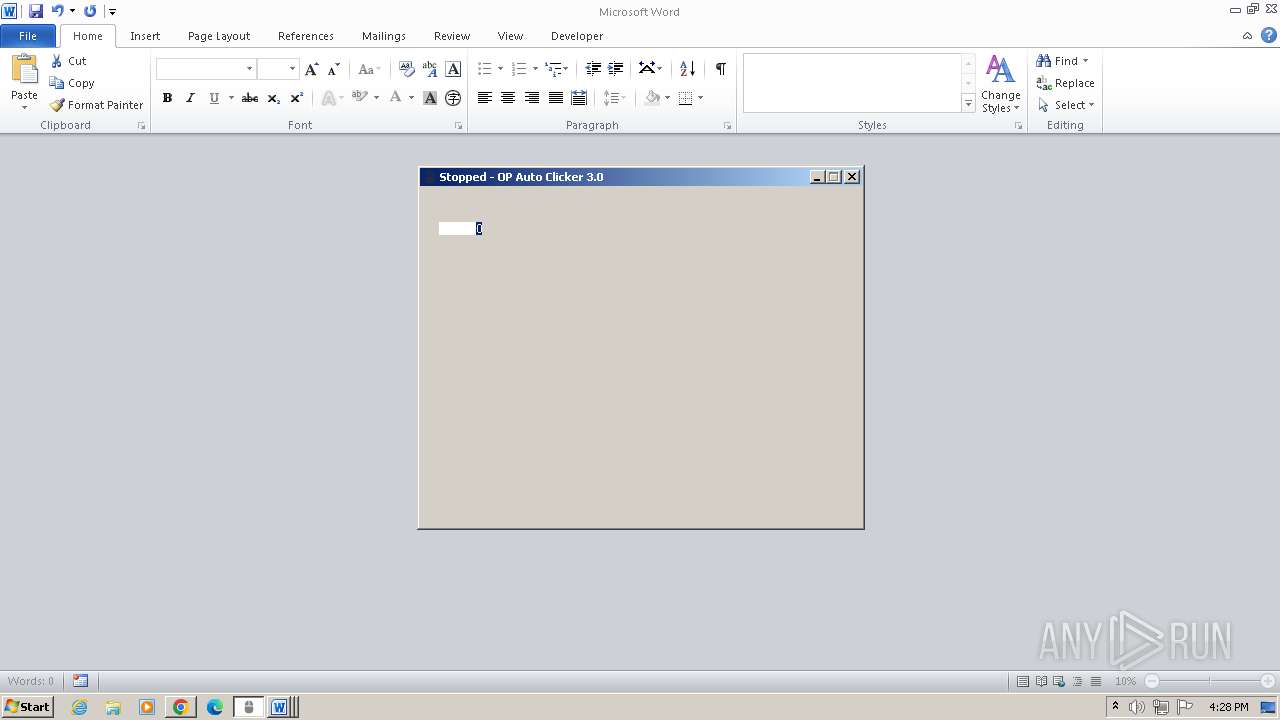The width and height of the screenshot is (1280, 720).
Task: Click the zoom slider track
Action: point(1209,681)
